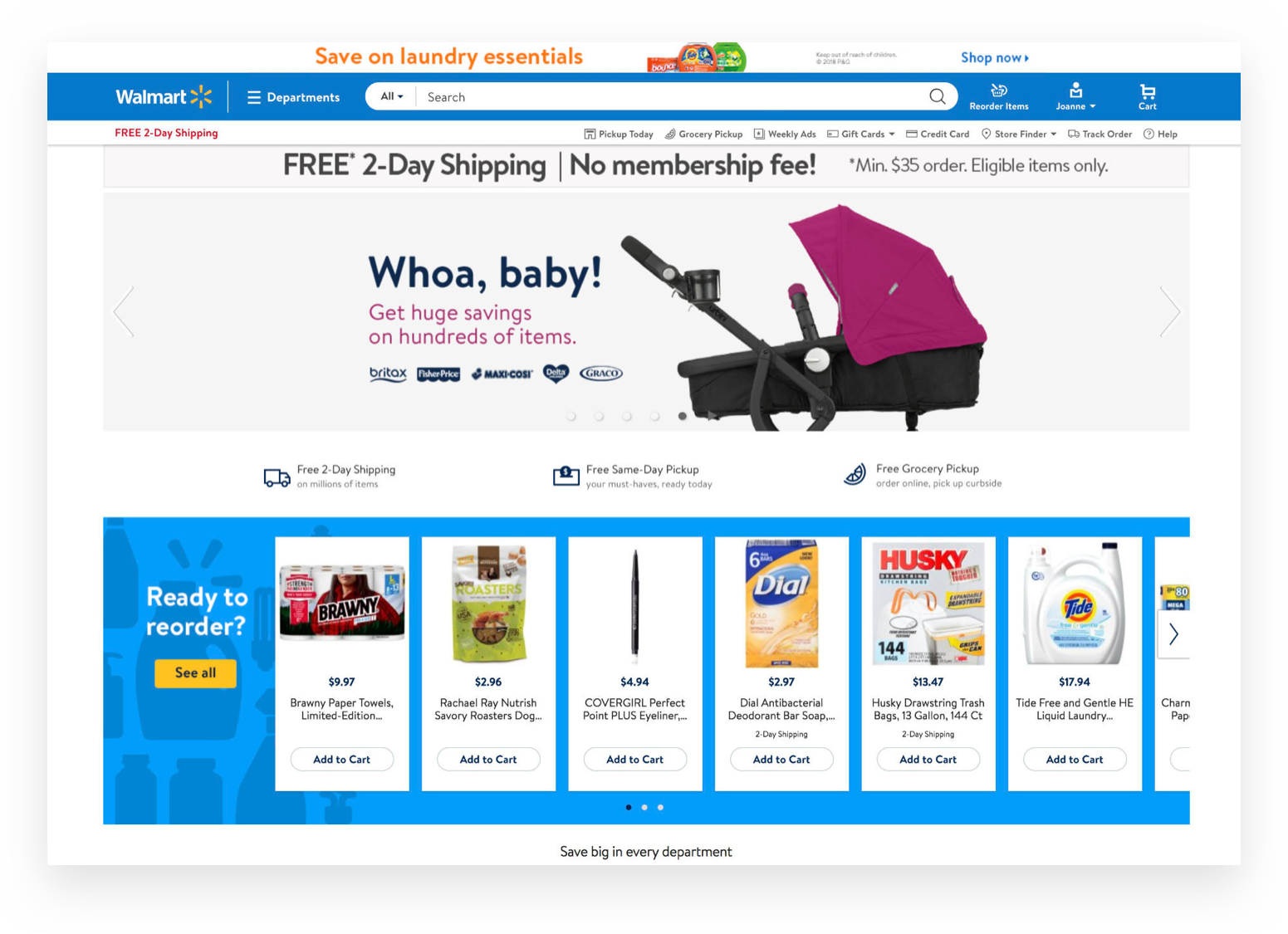Open the Departments menu
This screenshot has width=1288, height=934.
pos(294,97)
